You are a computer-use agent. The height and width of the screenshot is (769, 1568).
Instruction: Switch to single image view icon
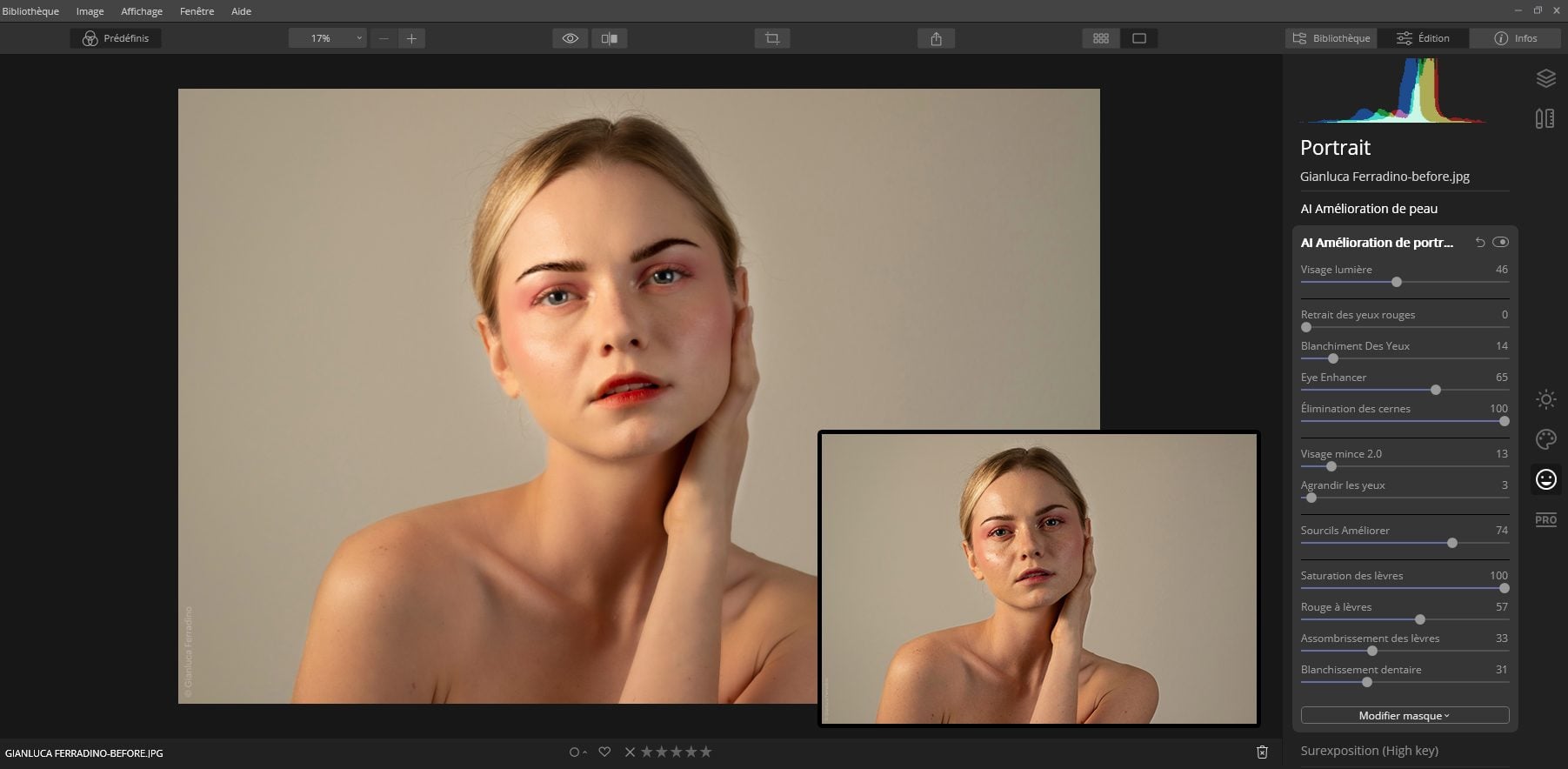pyautogui.click(x=1139, y=38)
